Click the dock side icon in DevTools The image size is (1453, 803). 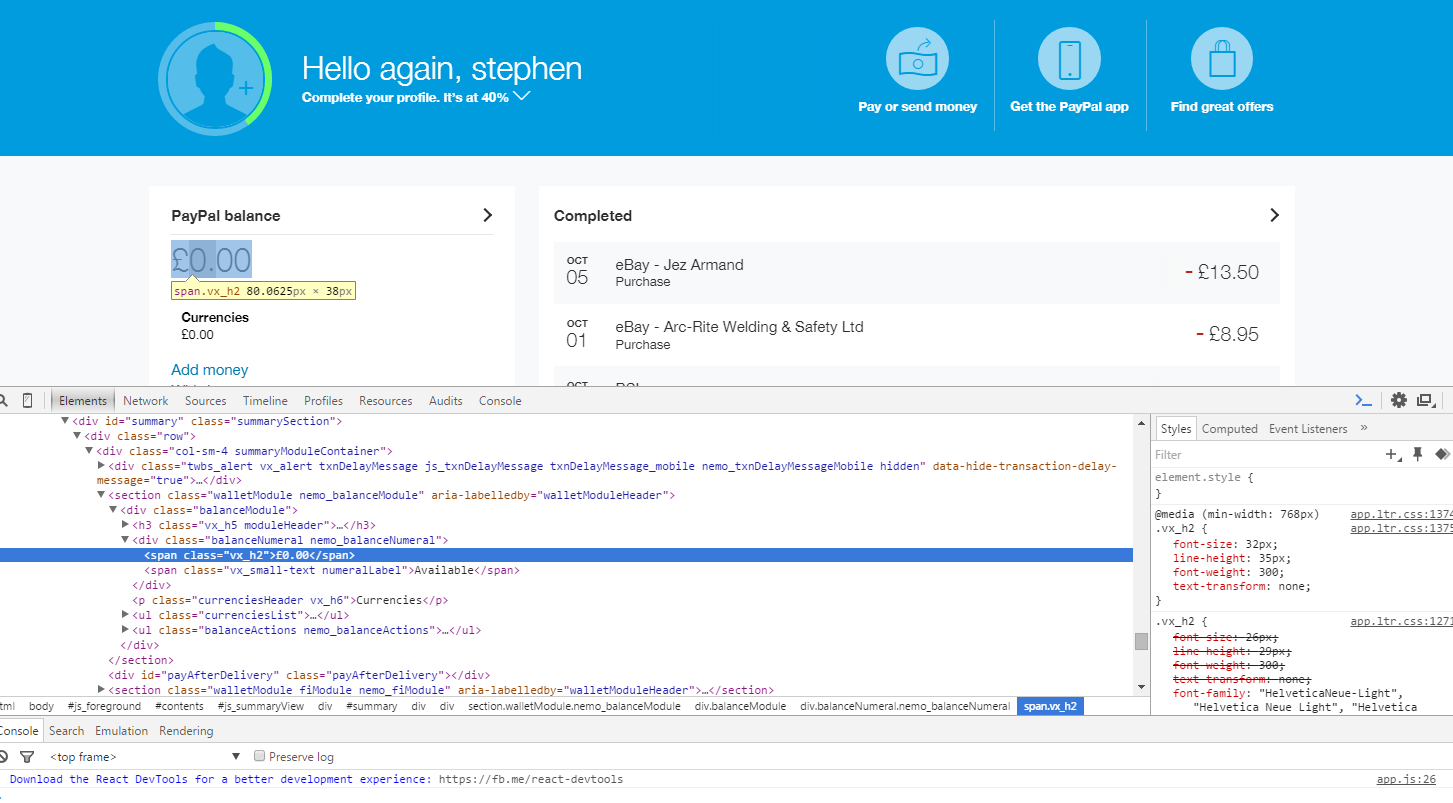(x=1425, y=400)
